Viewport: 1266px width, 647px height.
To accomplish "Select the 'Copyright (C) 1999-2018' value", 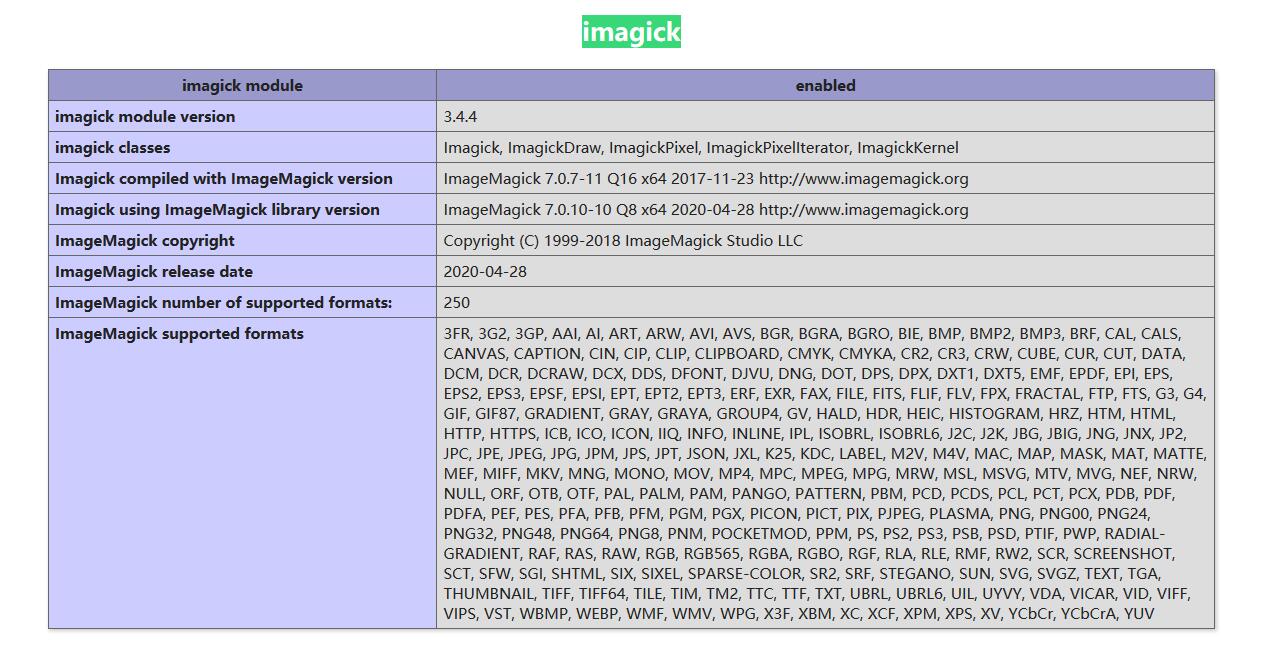I will coord(623,241).
